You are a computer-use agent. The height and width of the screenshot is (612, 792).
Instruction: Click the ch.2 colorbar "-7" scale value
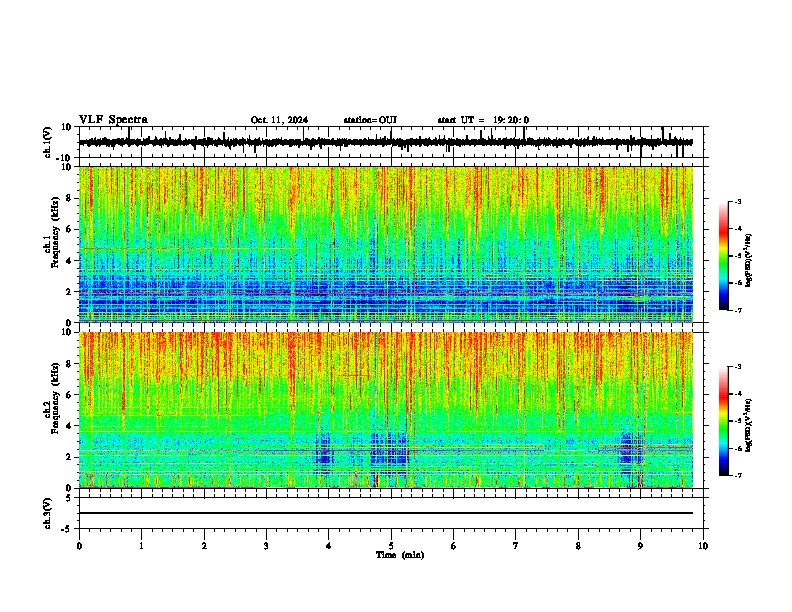[x=738, y=475]
